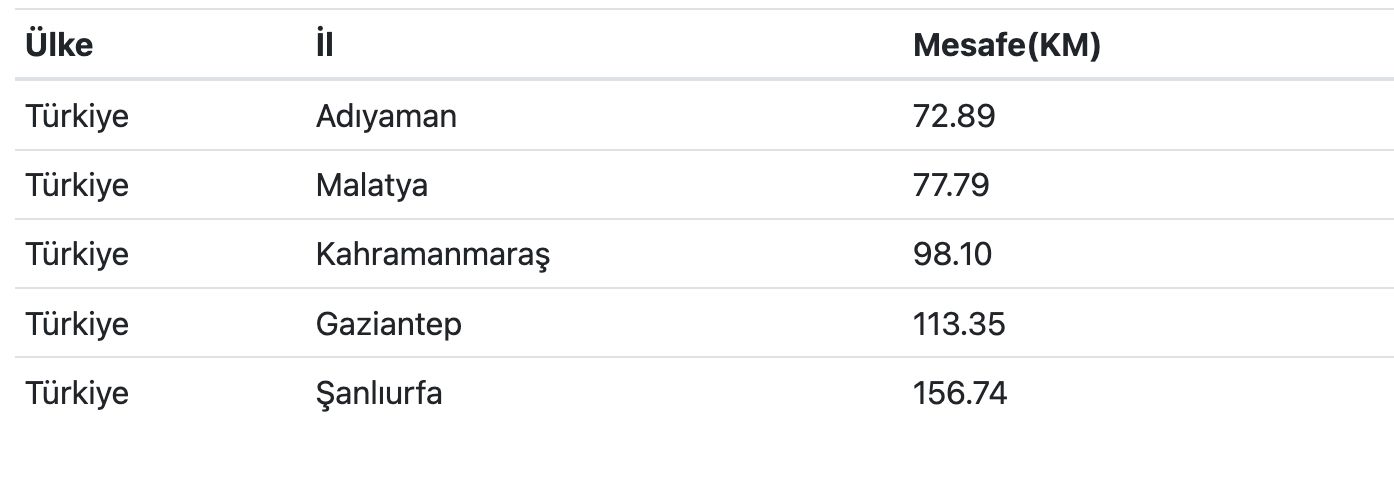Click Türkiye in the Adıyaman row
This screenshot has width=1394, height=486.
coord(78,117)
